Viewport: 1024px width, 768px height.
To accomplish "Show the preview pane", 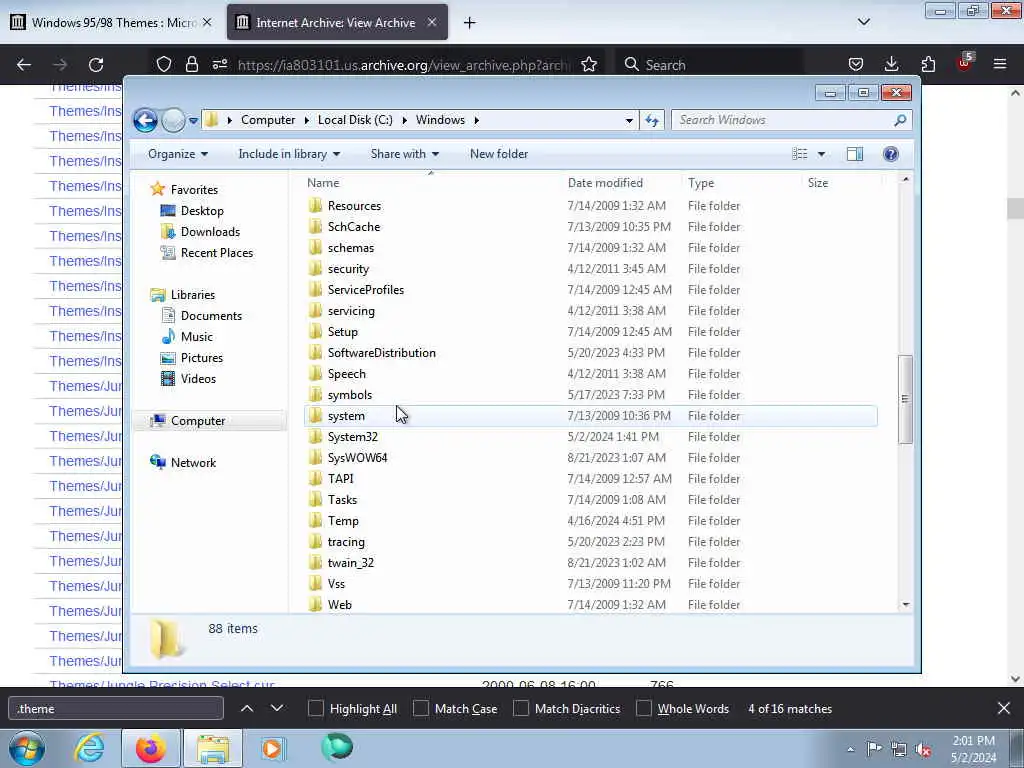I will point(854,154).
